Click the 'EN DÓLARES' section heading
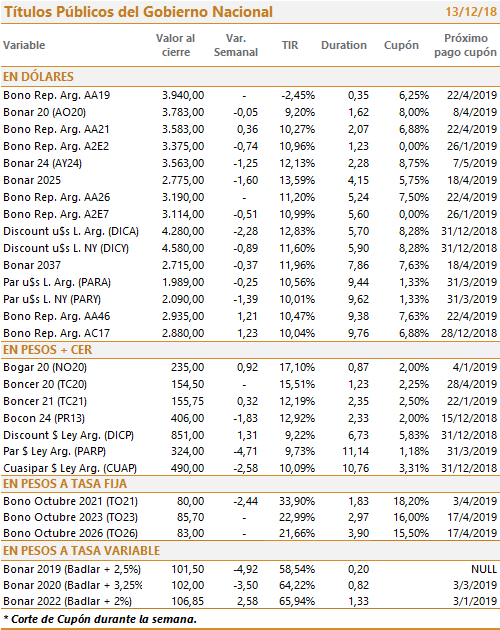 pos(38,76)
